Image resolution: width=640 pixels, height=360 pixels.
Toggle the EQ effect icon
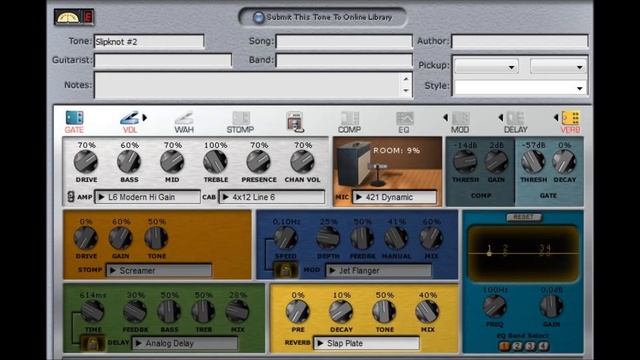tap(404, 118)
